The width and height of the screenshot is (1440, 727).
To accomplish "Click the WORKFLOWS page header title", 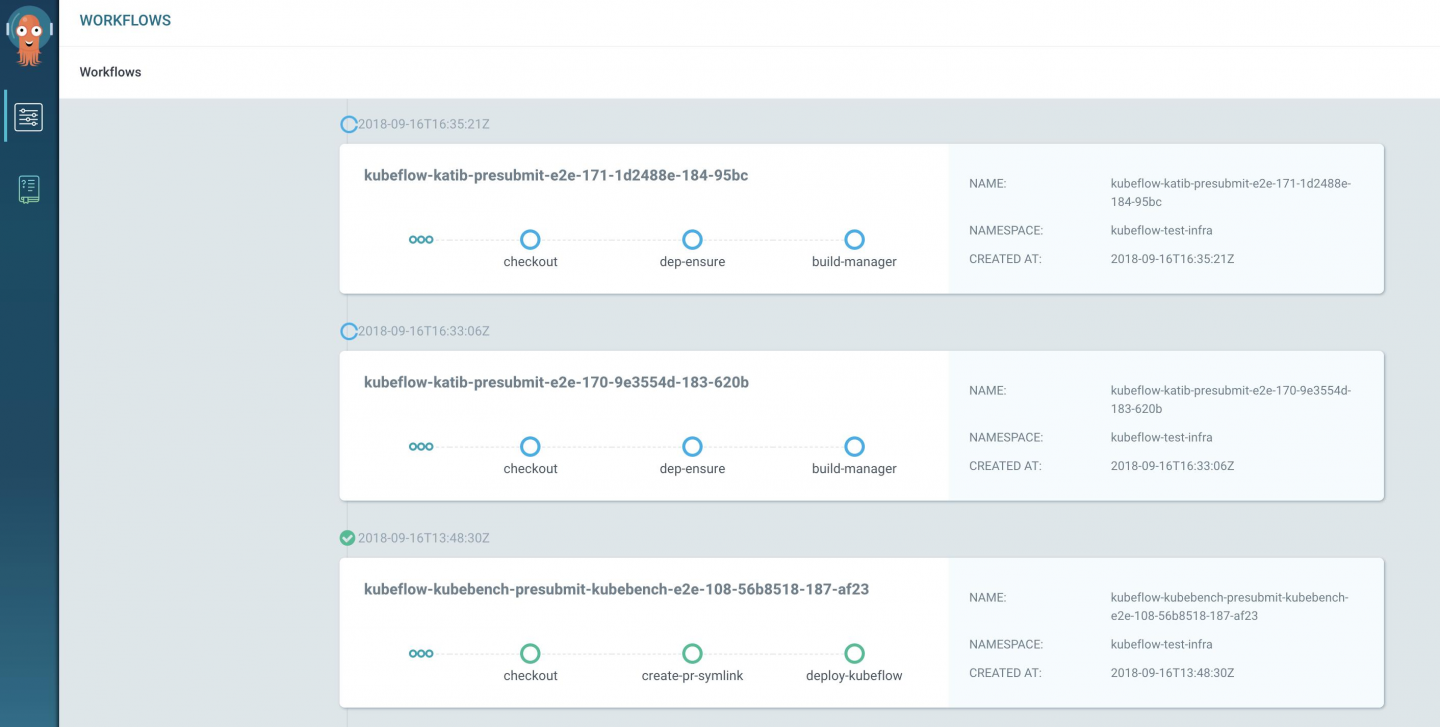I will pos(125,20).
